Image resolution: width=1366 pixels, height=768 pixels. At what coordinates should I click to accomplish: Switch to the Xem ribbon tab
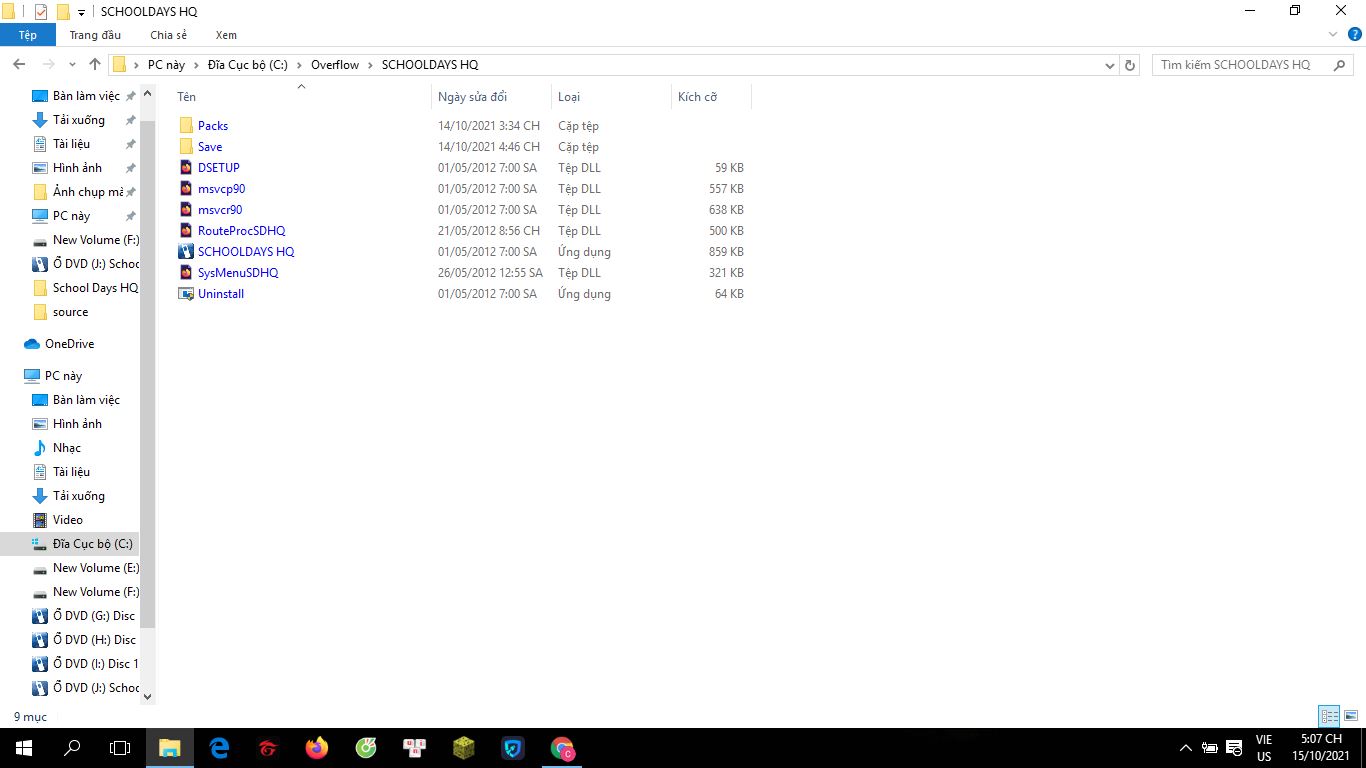[x=226, y=35]
